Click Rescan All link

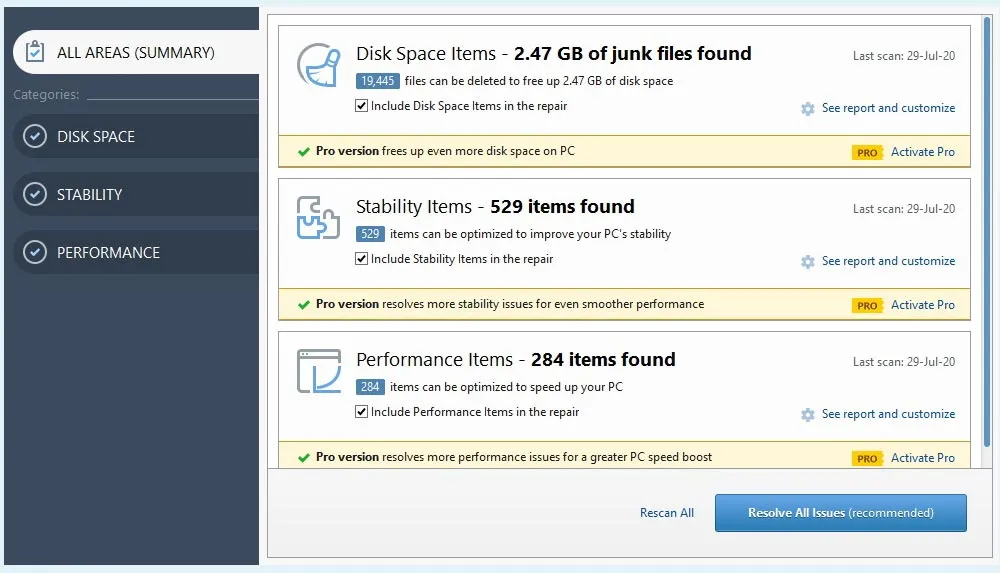click(666, 513)
